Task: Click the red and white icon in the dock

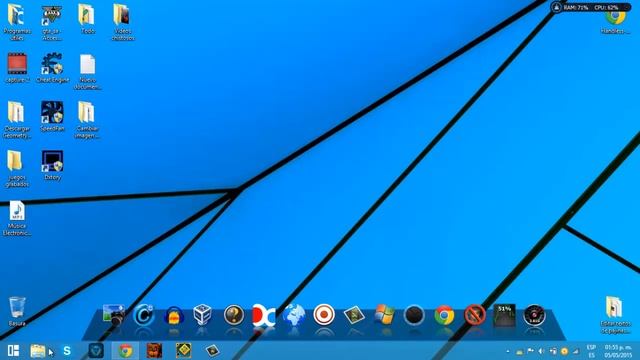Action: click(264, 315)
